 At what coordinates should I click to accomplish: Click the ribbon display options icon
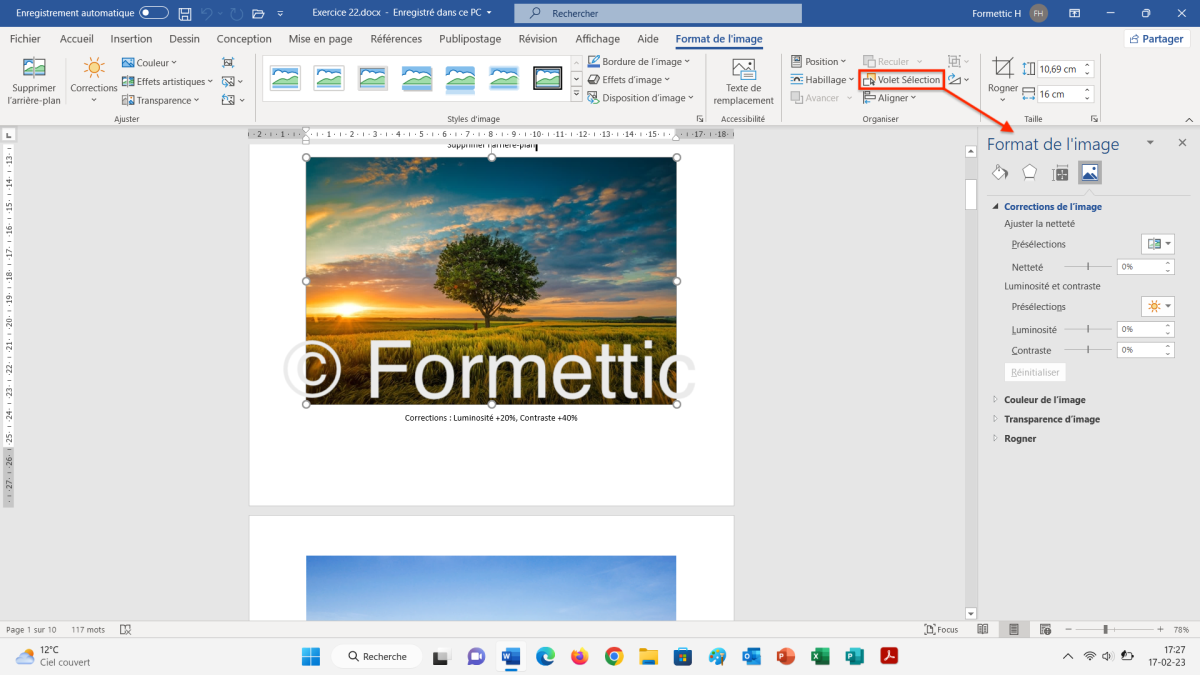click(x=1074, y=13)
